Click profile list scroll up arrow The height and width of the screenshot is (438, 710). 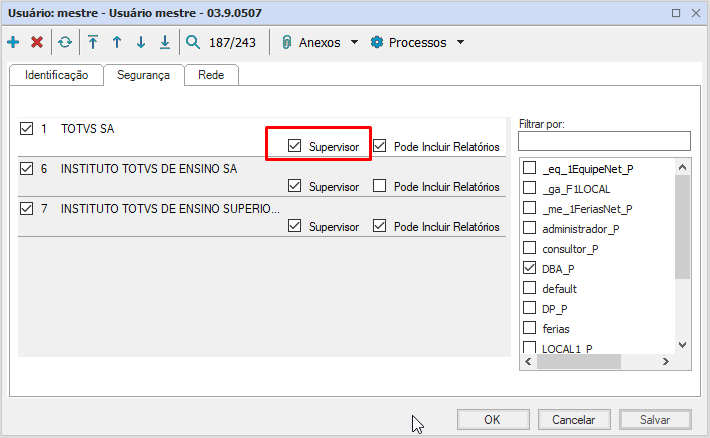click(x=682, y=167)
